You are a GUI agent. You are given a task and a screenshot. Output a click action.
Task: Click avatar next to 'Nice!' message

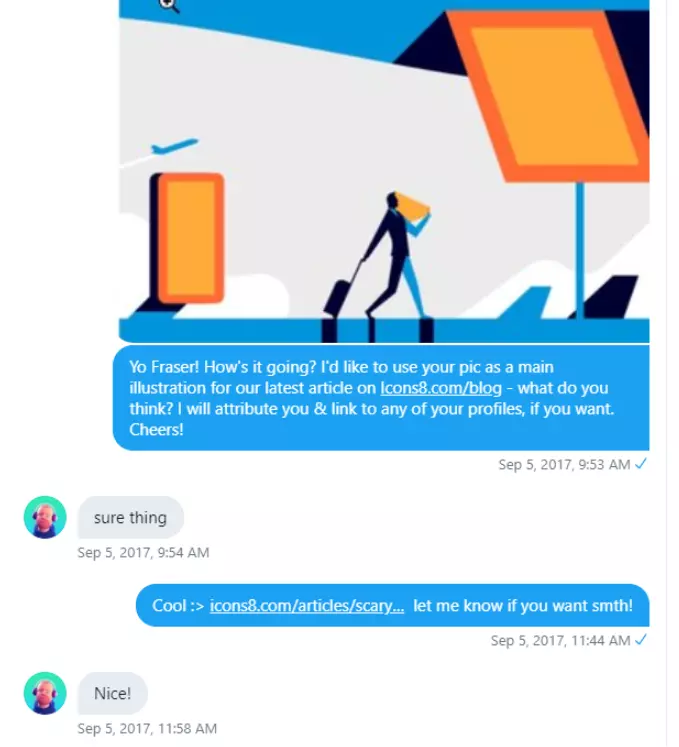[45, 693]
